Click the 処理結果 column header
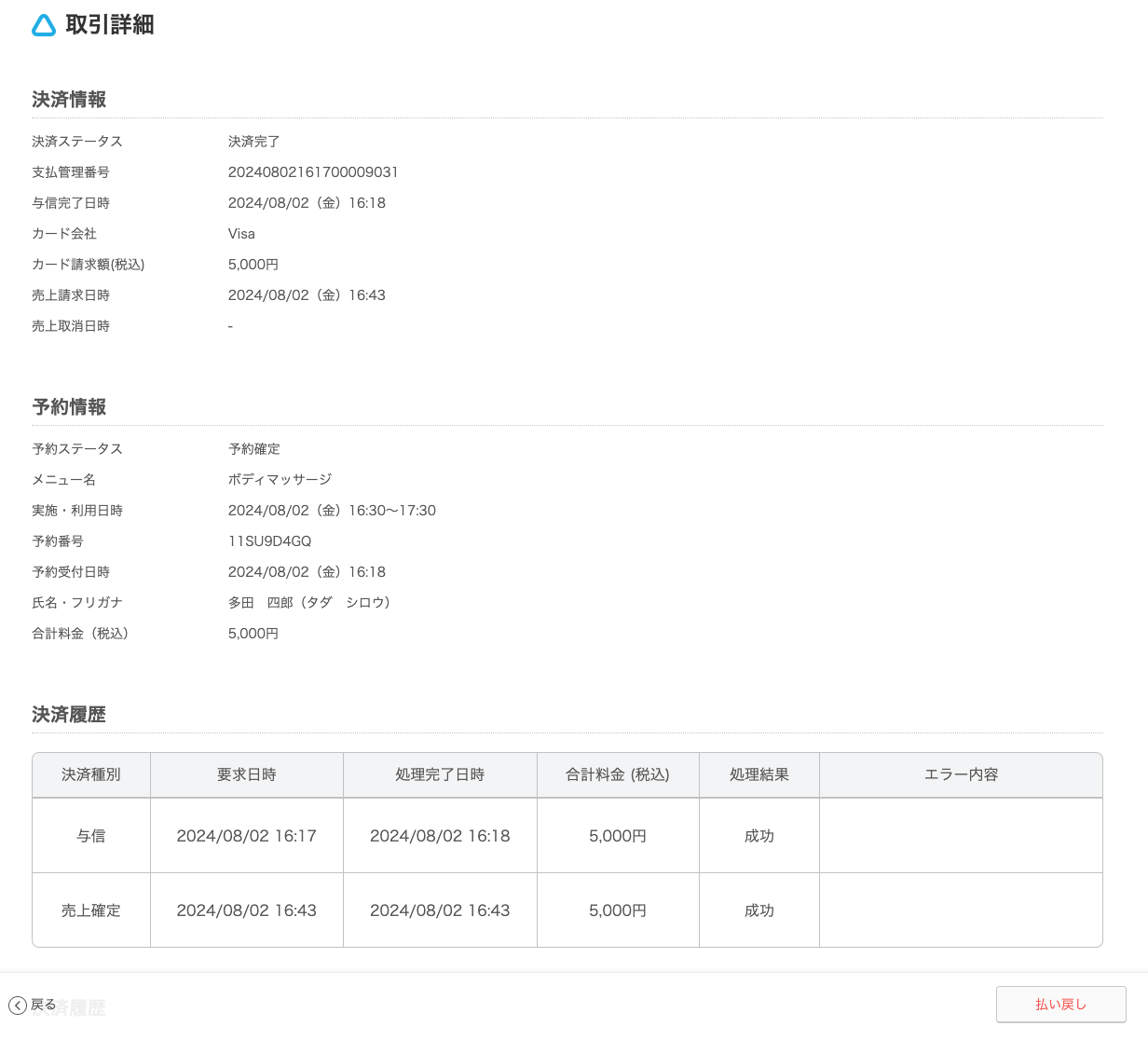This screenshot has height=1040, width=1148. click(x=759, y=774)
